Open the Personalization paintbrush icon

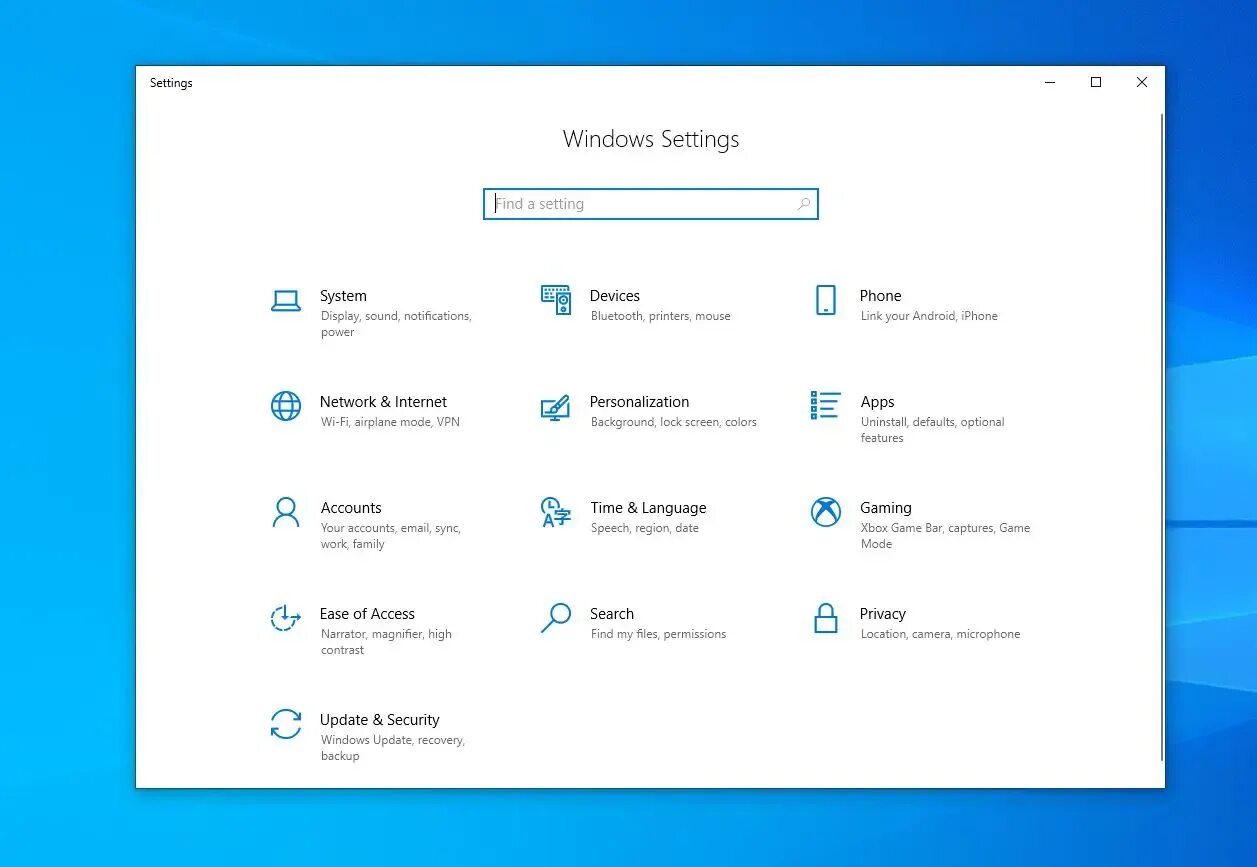555,407
